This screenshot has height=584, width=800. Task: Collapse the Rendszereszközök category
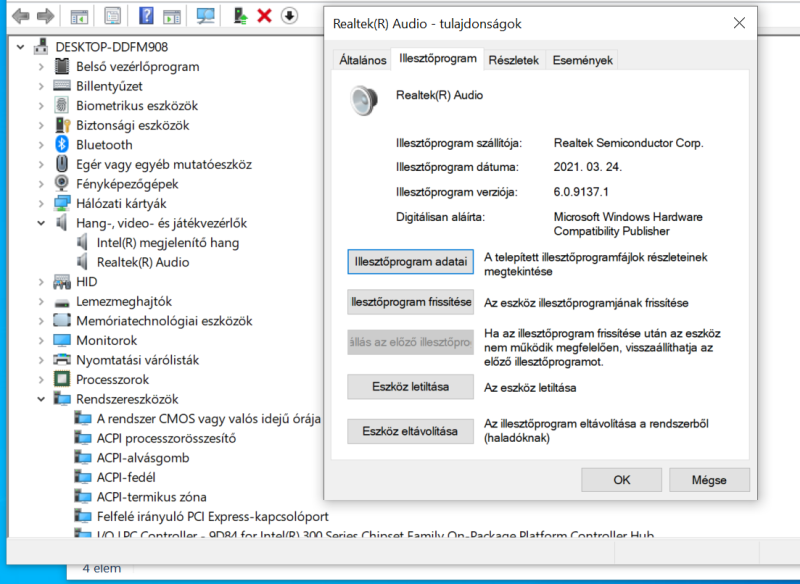(x=41, y=399)
